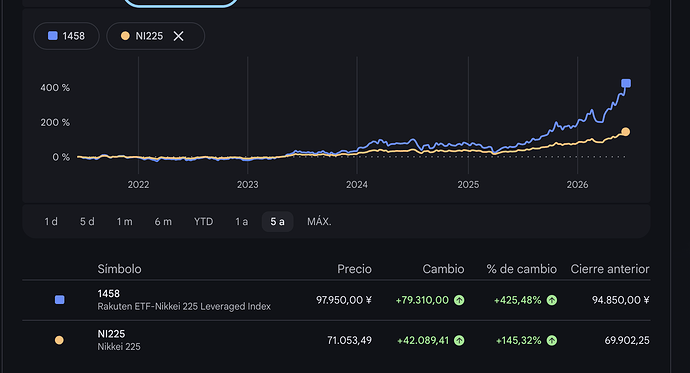Click the +145,32% change value
The width and height of the screenshot is (690, 373).
tap(518, 340)
